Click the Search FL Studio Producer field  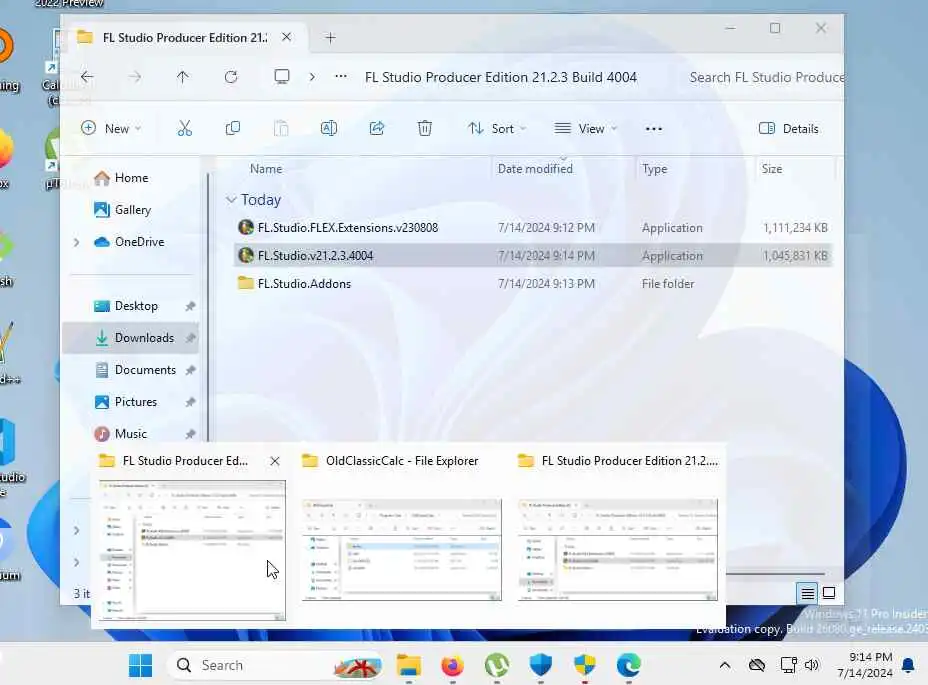766,77
